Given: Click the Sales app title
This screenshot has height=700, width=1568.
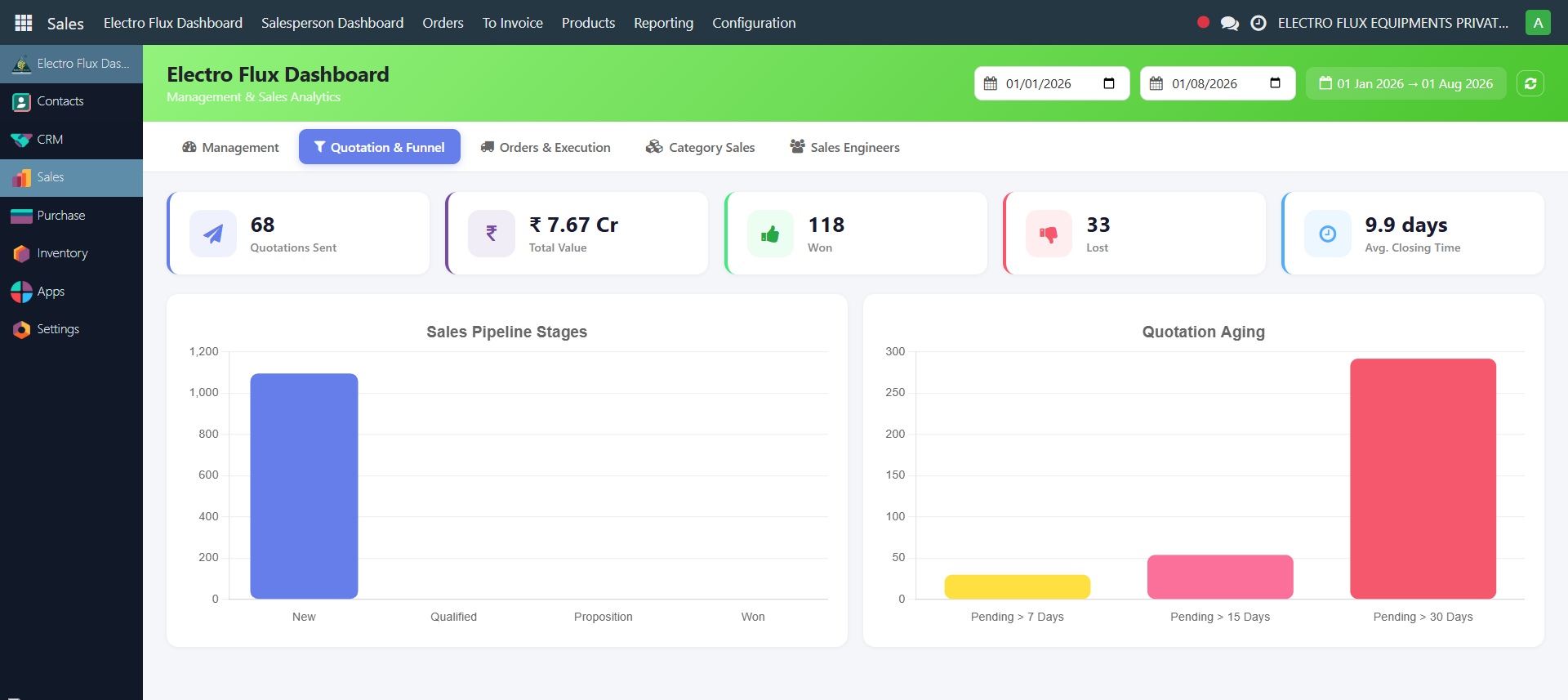Looking at the screenshot, I should click(65, 24).
